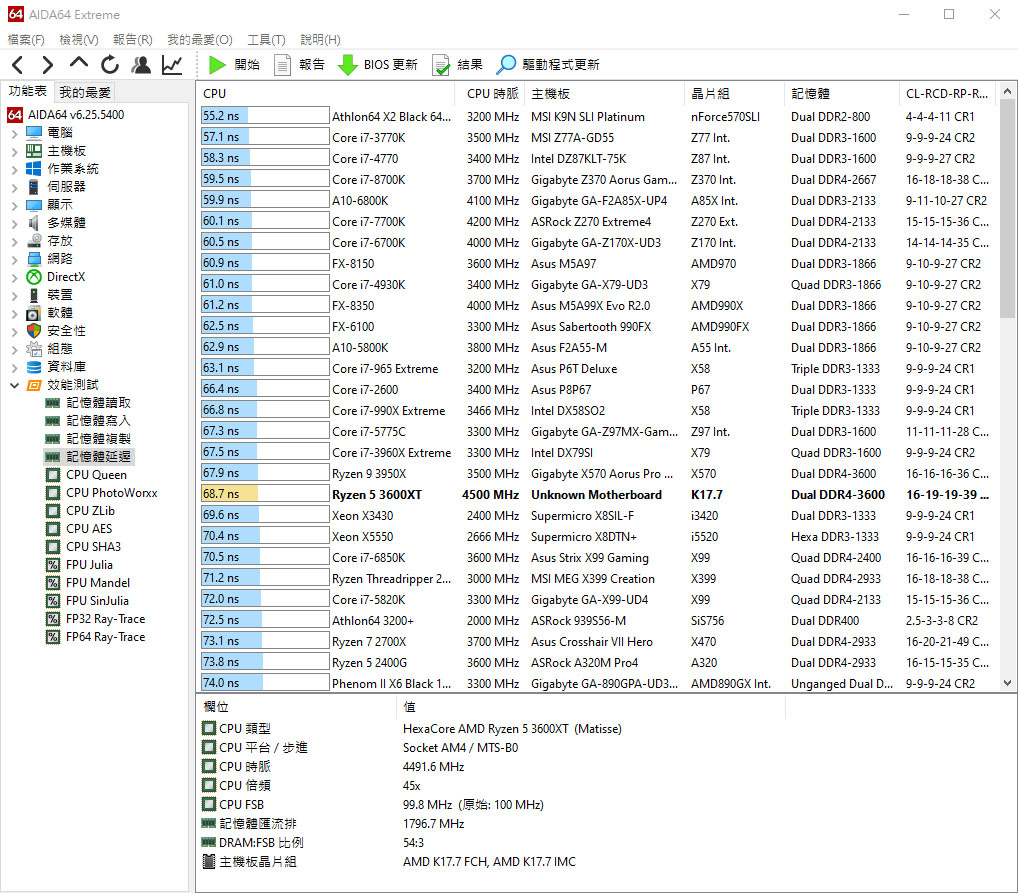Select the 伺服器 server icon in tree
Screen dimensions: 1018x893
pyautogui.click(x=34, y=187)
